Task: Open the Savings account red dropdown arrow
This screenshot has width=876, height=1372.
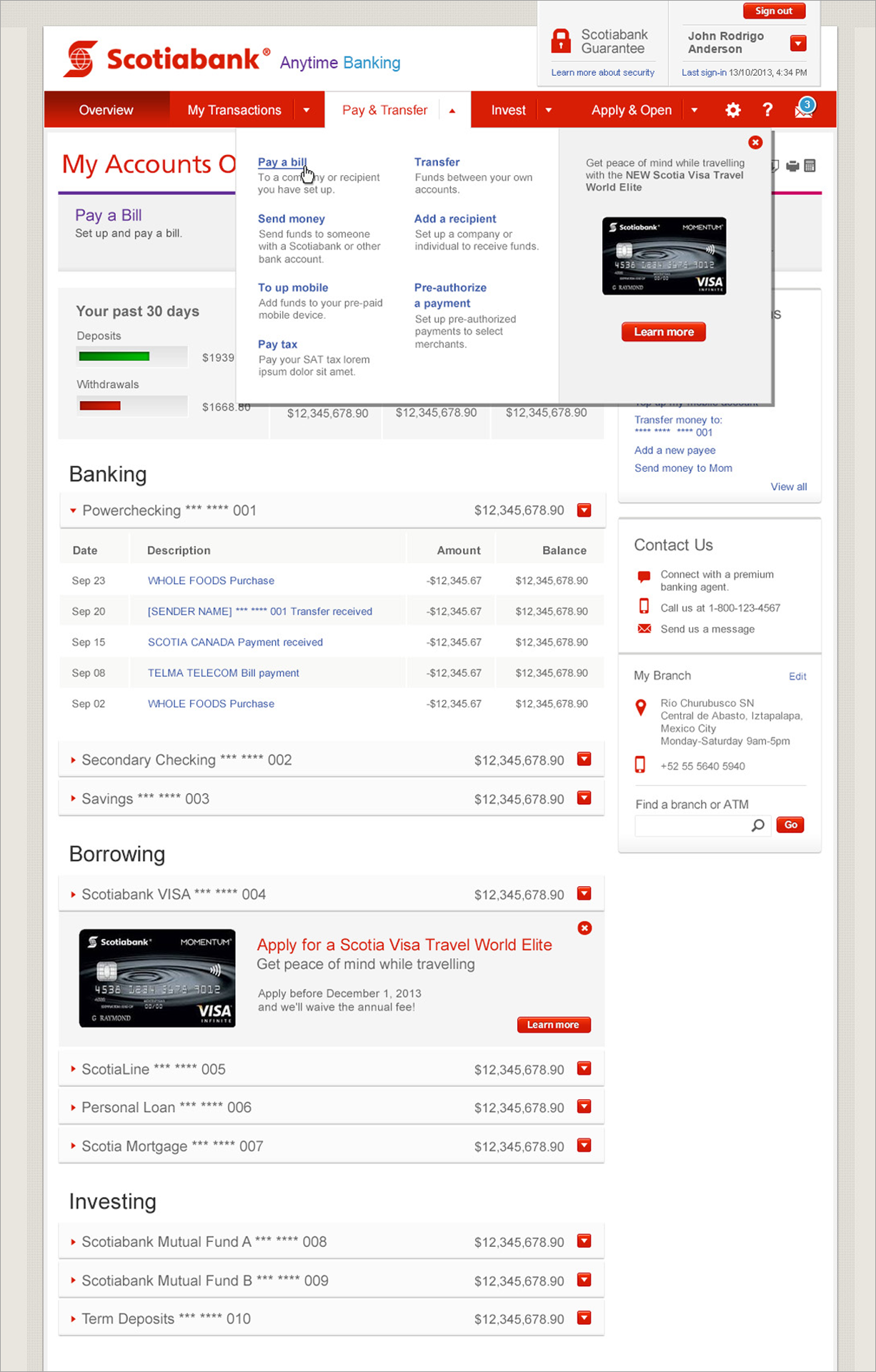Action: coord(584,798)
